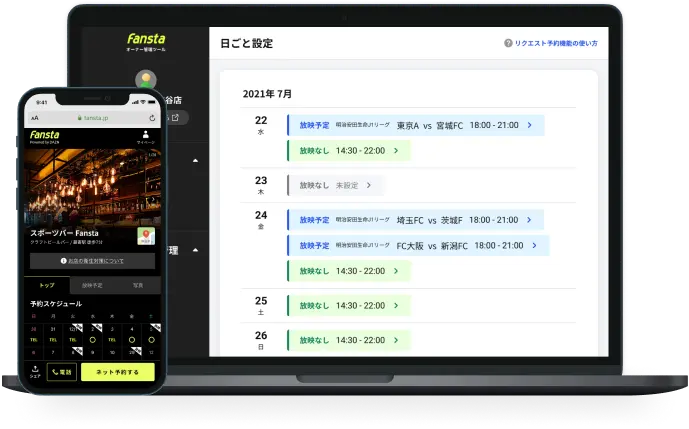Open chevron on 放映なし 未設定 row
The height and width of the screenshot is (429, 689).
(x=369, y=185)
